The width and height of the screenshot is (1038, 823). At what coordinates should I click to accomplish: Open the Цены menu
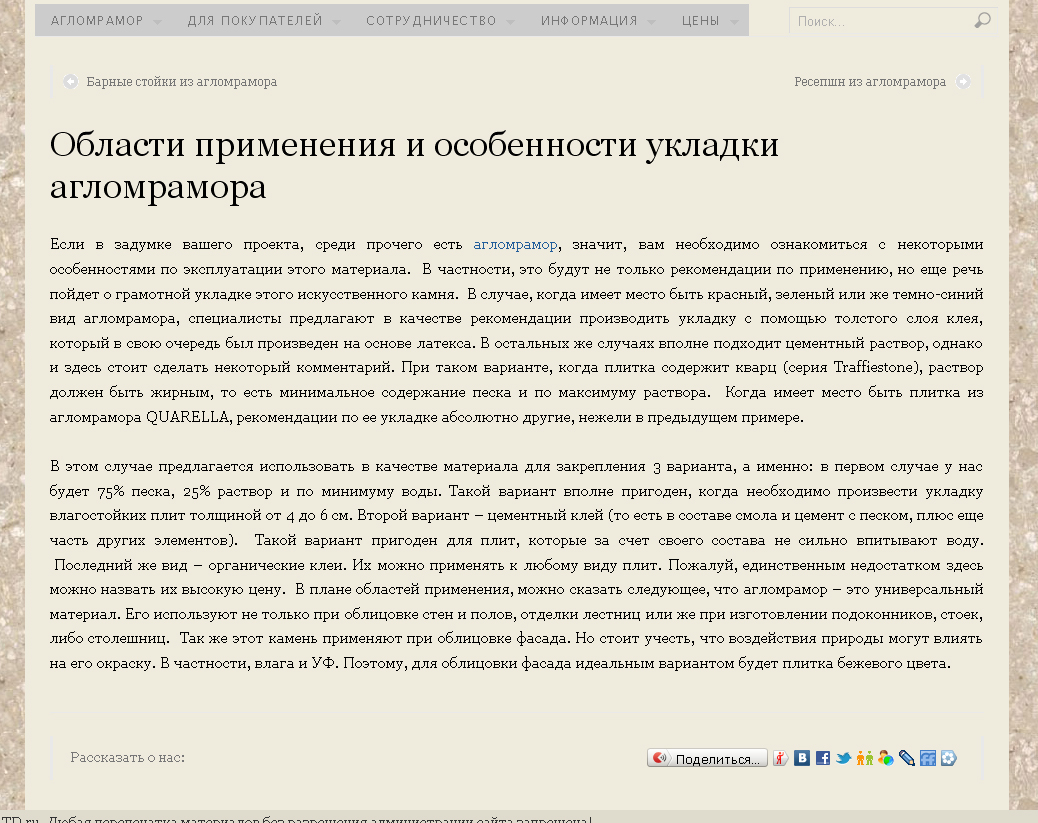click(700, 21)
